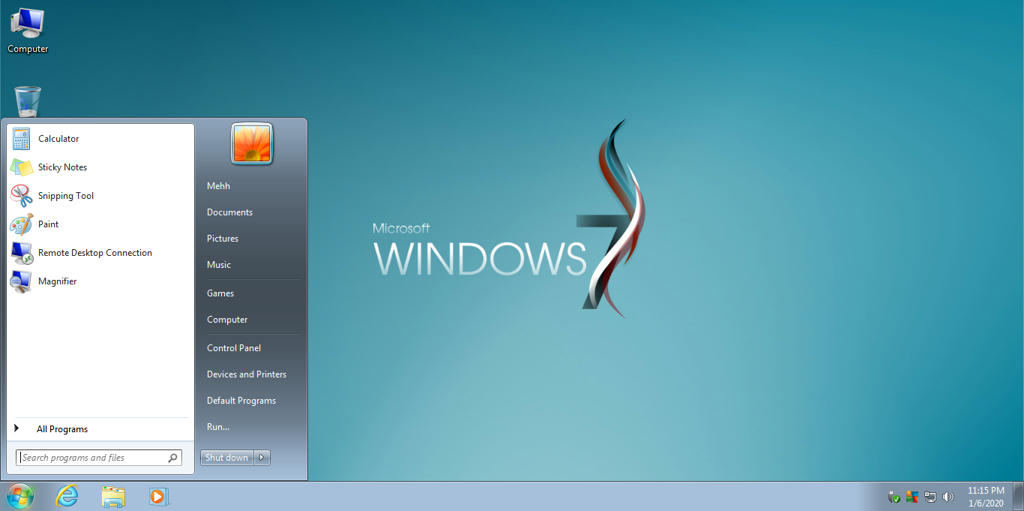The height and width of the screenshot is (511, 1024).
Task: Open Windows Explorer from the taskbar
Action: pos(113,497)
